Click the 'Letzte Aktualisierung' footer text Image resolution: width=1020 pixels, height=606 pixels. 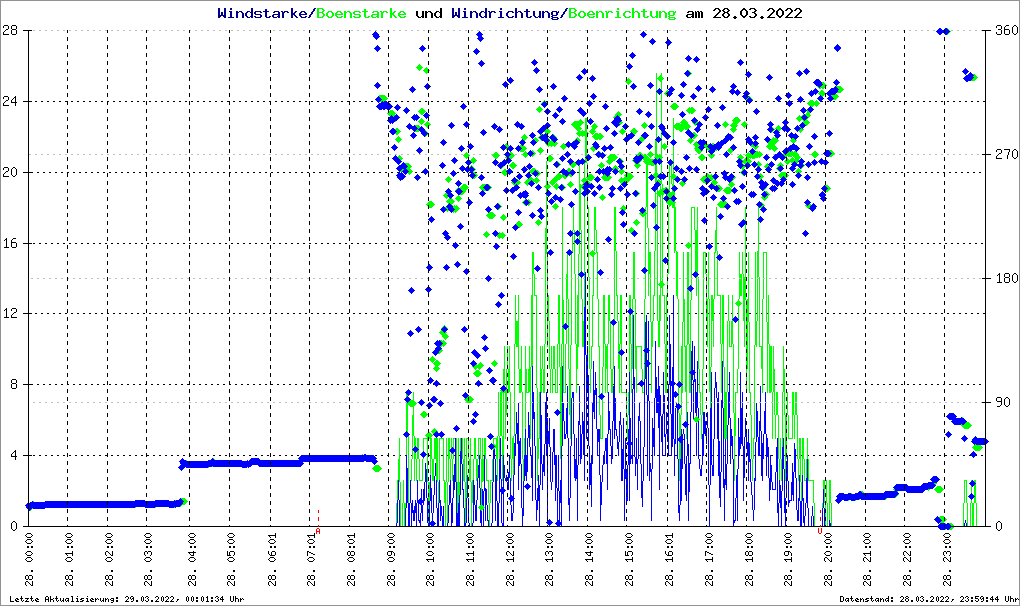(x=126, y=599)
